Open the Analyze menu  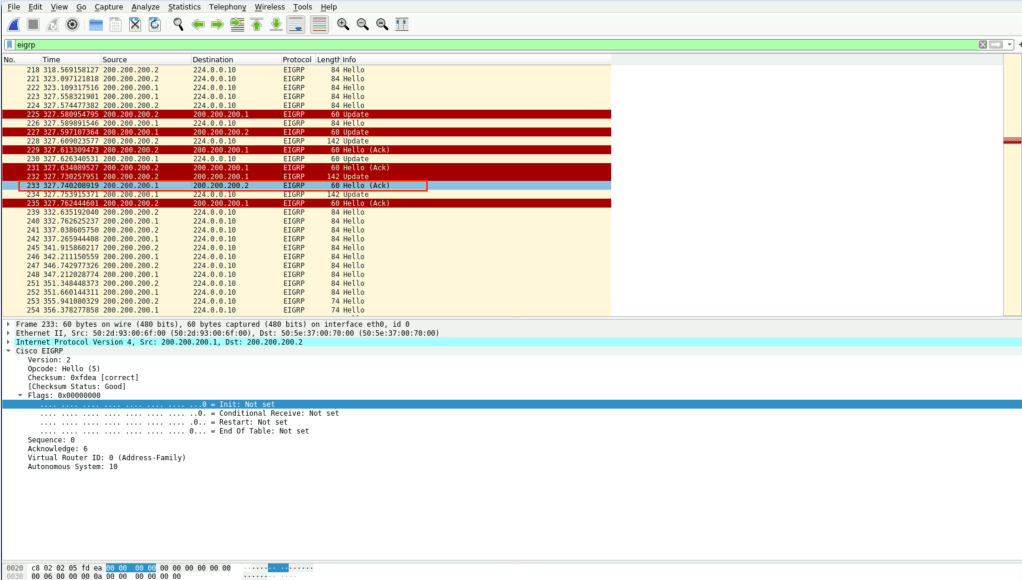[145, 7]
